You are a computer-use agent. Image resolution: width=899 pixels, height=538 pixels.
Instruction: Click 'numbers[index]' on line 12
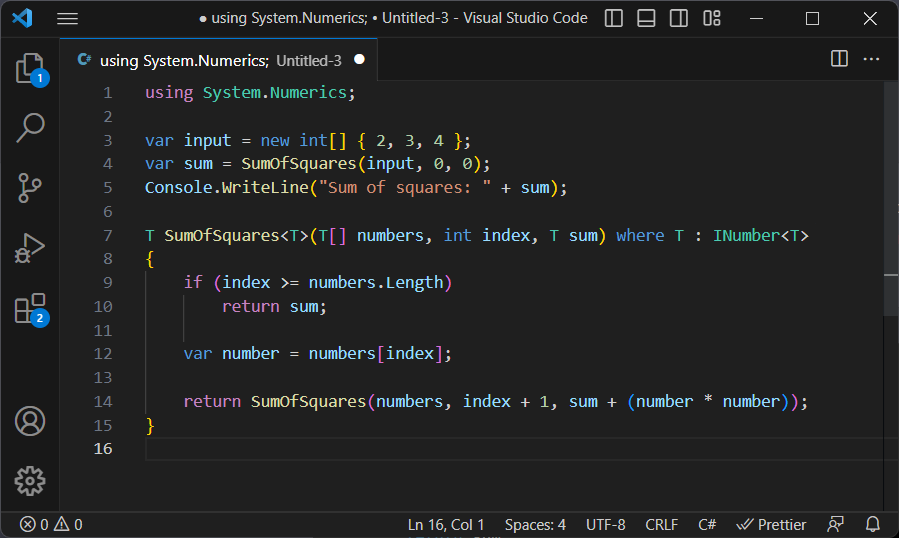pos(376,353)
